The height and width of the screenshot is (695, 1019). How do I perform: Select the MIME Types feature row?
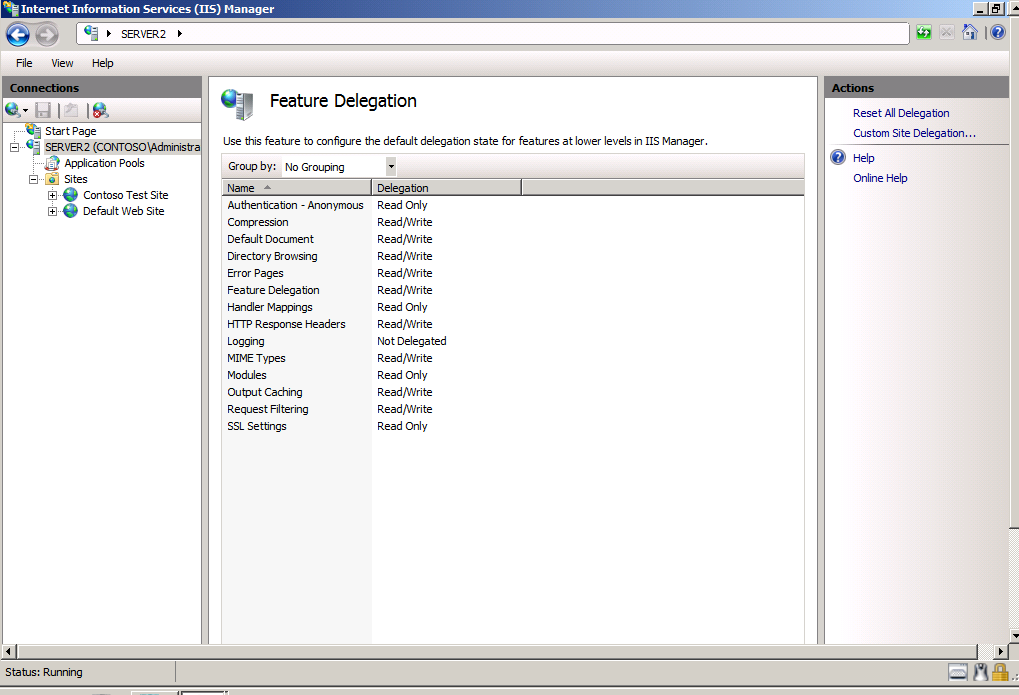point(513,358)
